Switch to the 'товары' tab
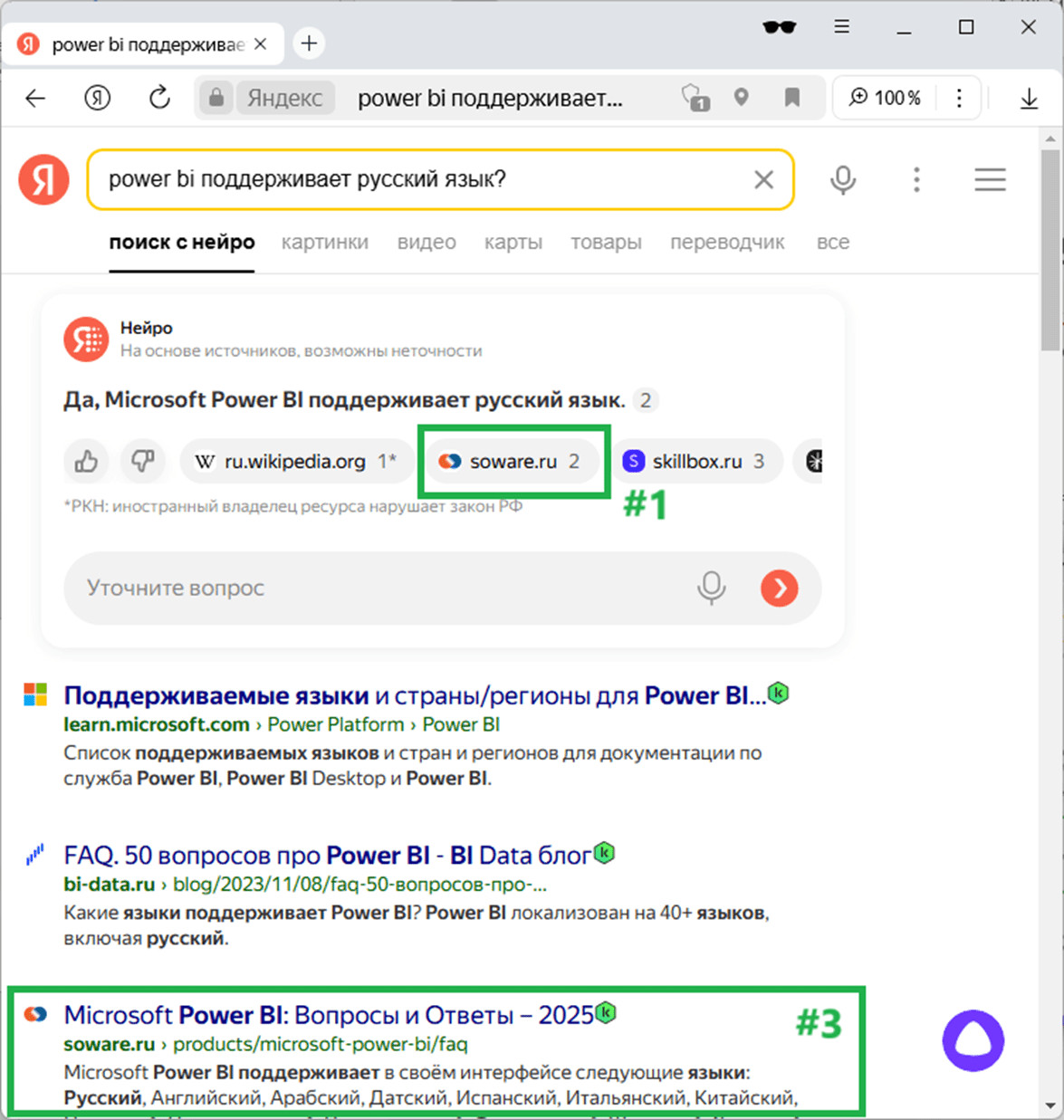 606,243
